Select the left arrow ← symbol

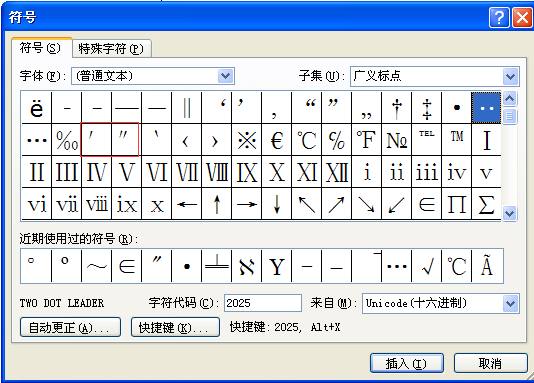187,204
